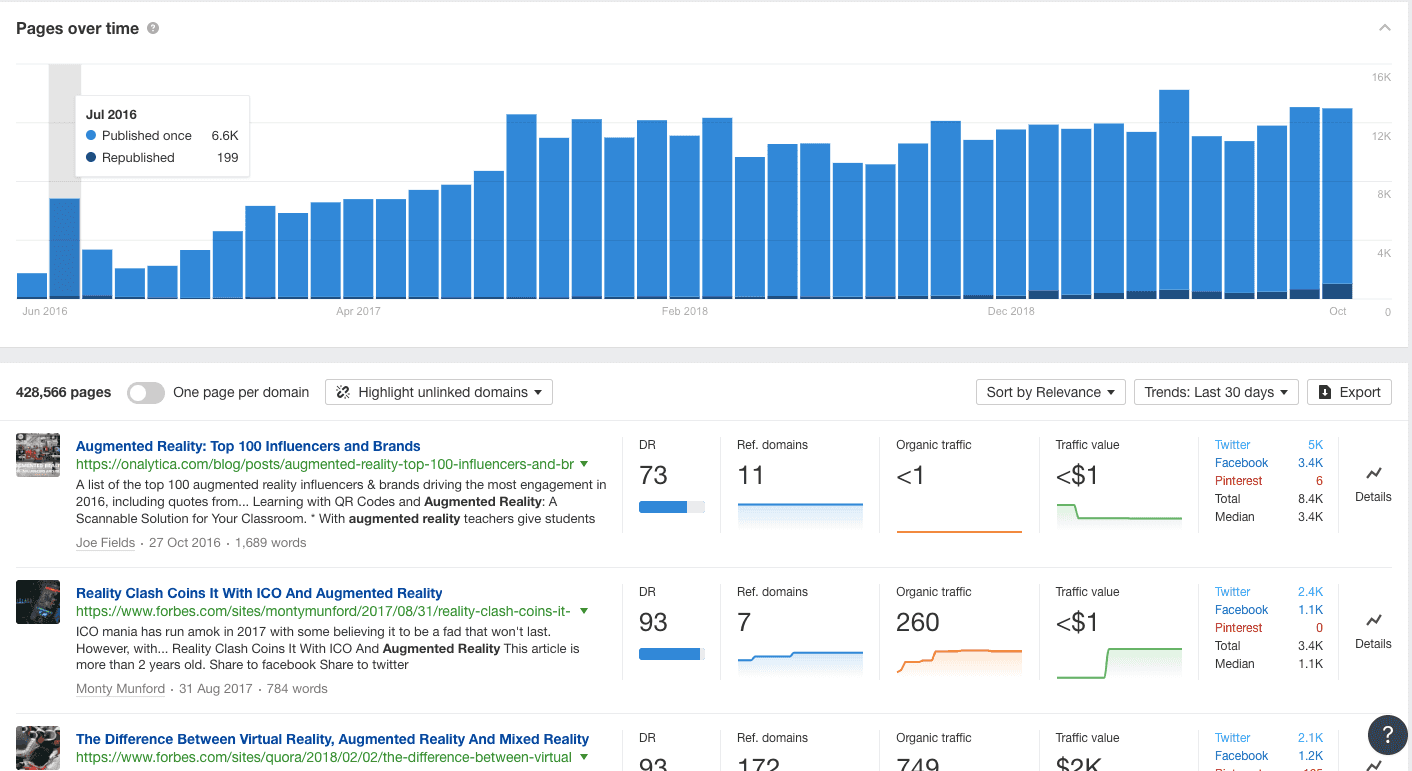Click thumbnail of Reality Clash article
The width and height of the screenshot is (1412, 771).
click(x=38, y=602)
